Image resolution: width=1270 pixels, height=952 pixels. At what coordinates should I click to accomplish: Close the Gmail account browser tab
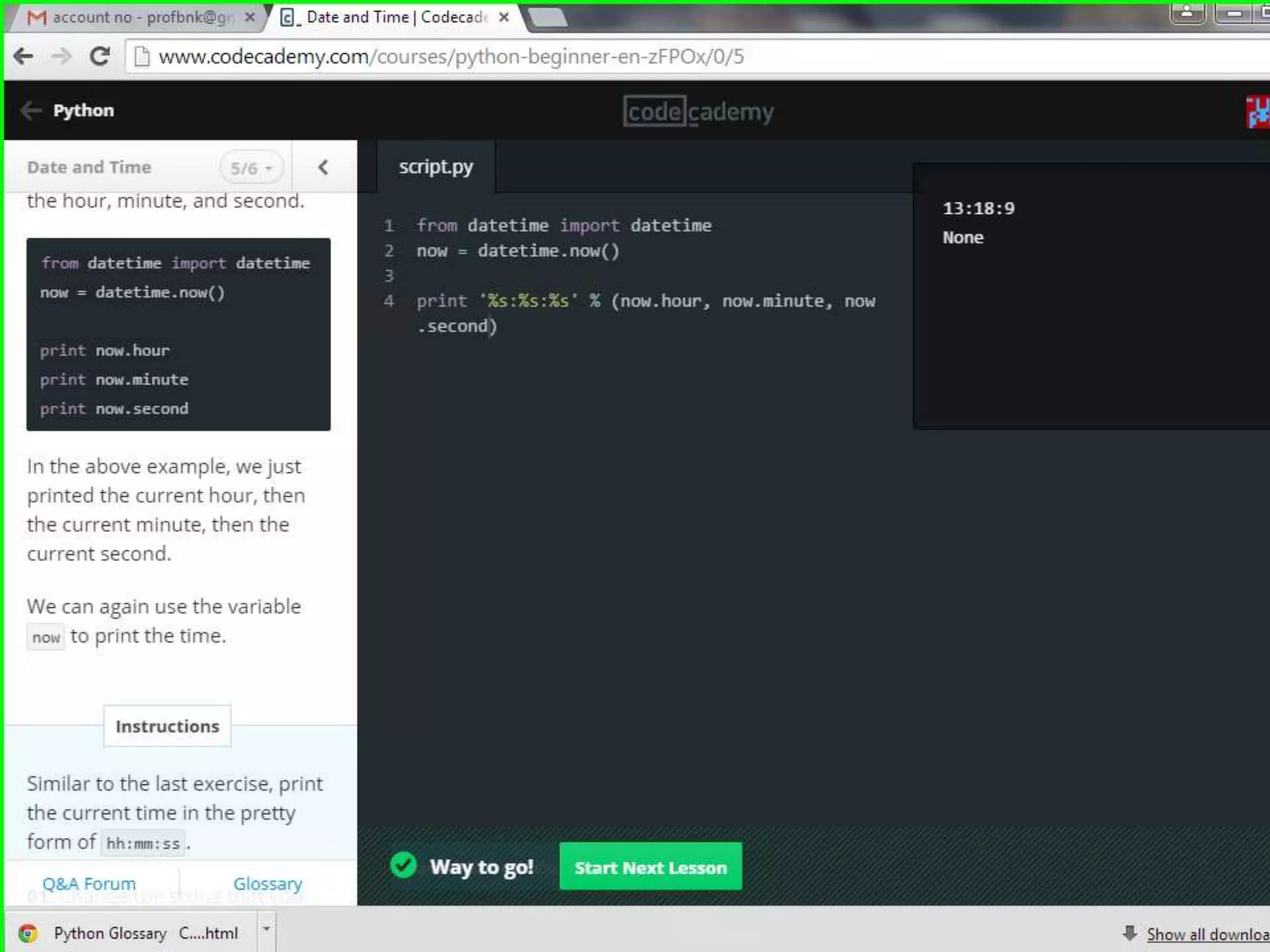pos(250,17)
